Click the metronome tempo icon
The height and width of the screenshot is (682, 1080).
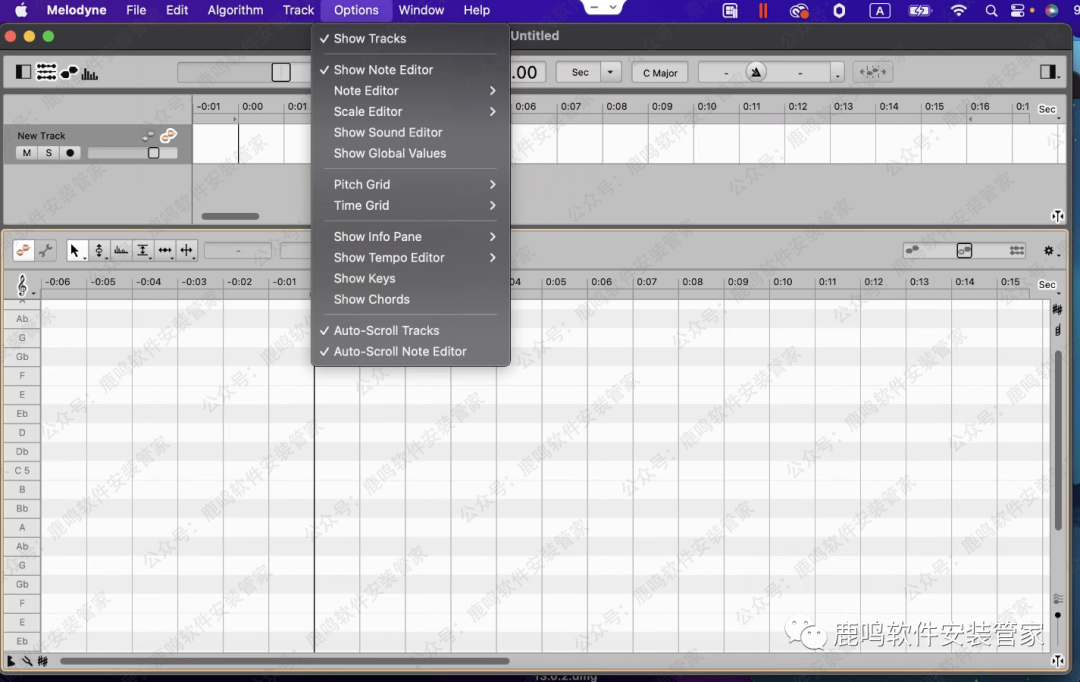757,72
